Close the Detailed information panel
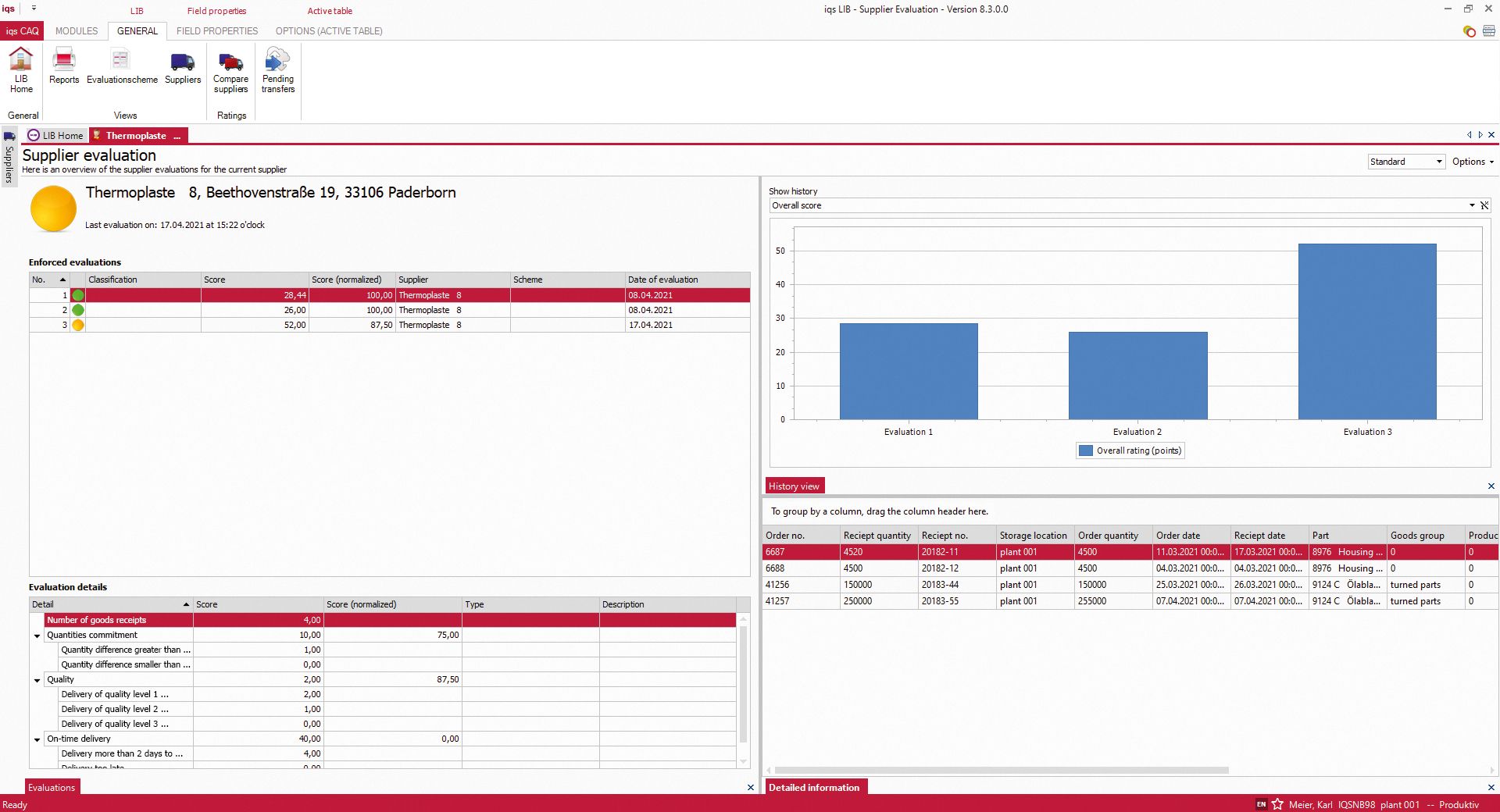This screenshot has height=812, width=1500. click(x=1491, y=788)
